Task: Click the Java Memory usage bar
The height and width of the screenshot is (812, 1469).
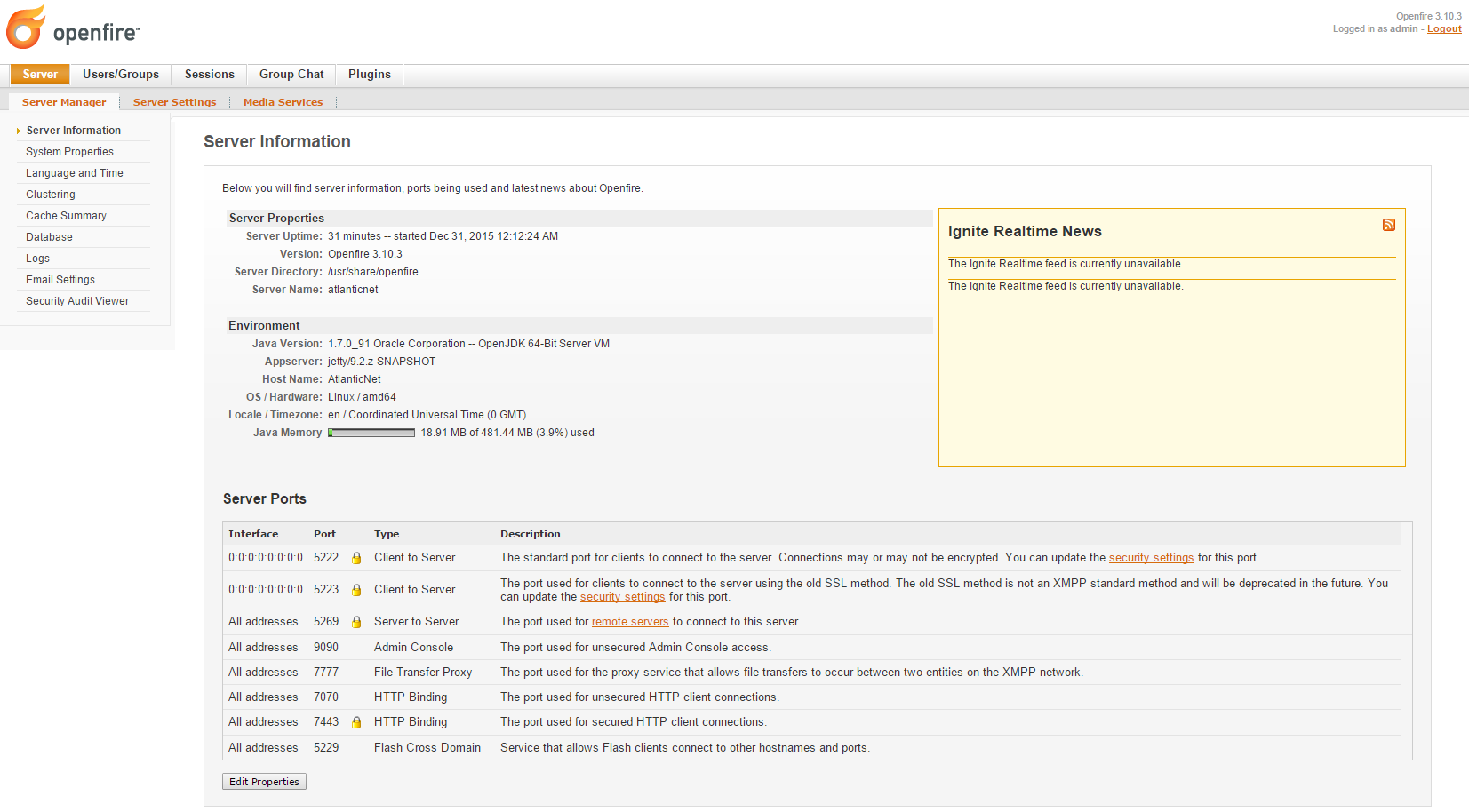Action: click(x=371, y=433)
